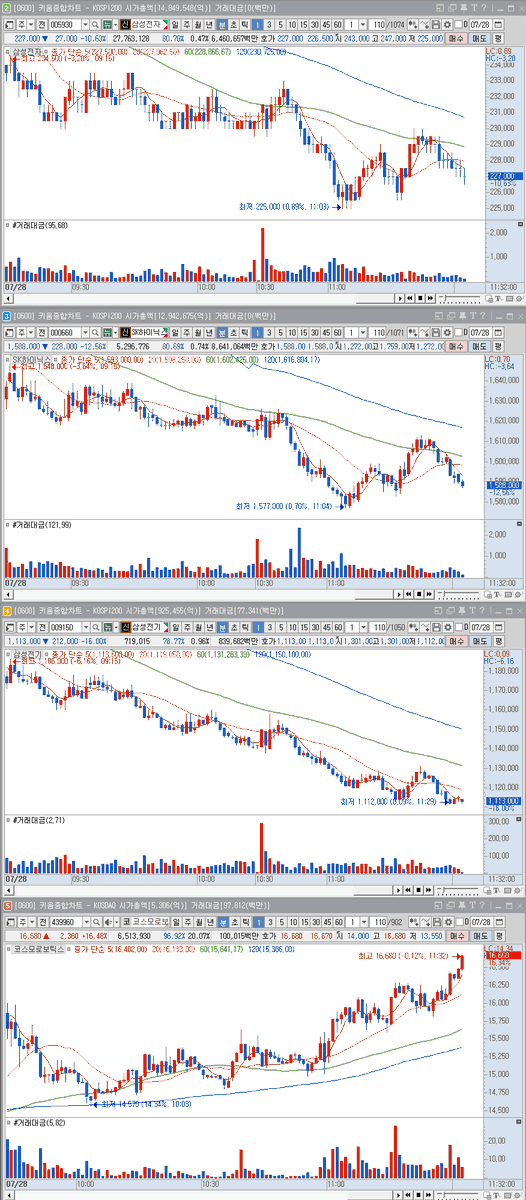Select 주 (weekly) period in SK하이닉스 chart
The height and width of the screenshot is (1200, 526).
(x=186, y=332)
